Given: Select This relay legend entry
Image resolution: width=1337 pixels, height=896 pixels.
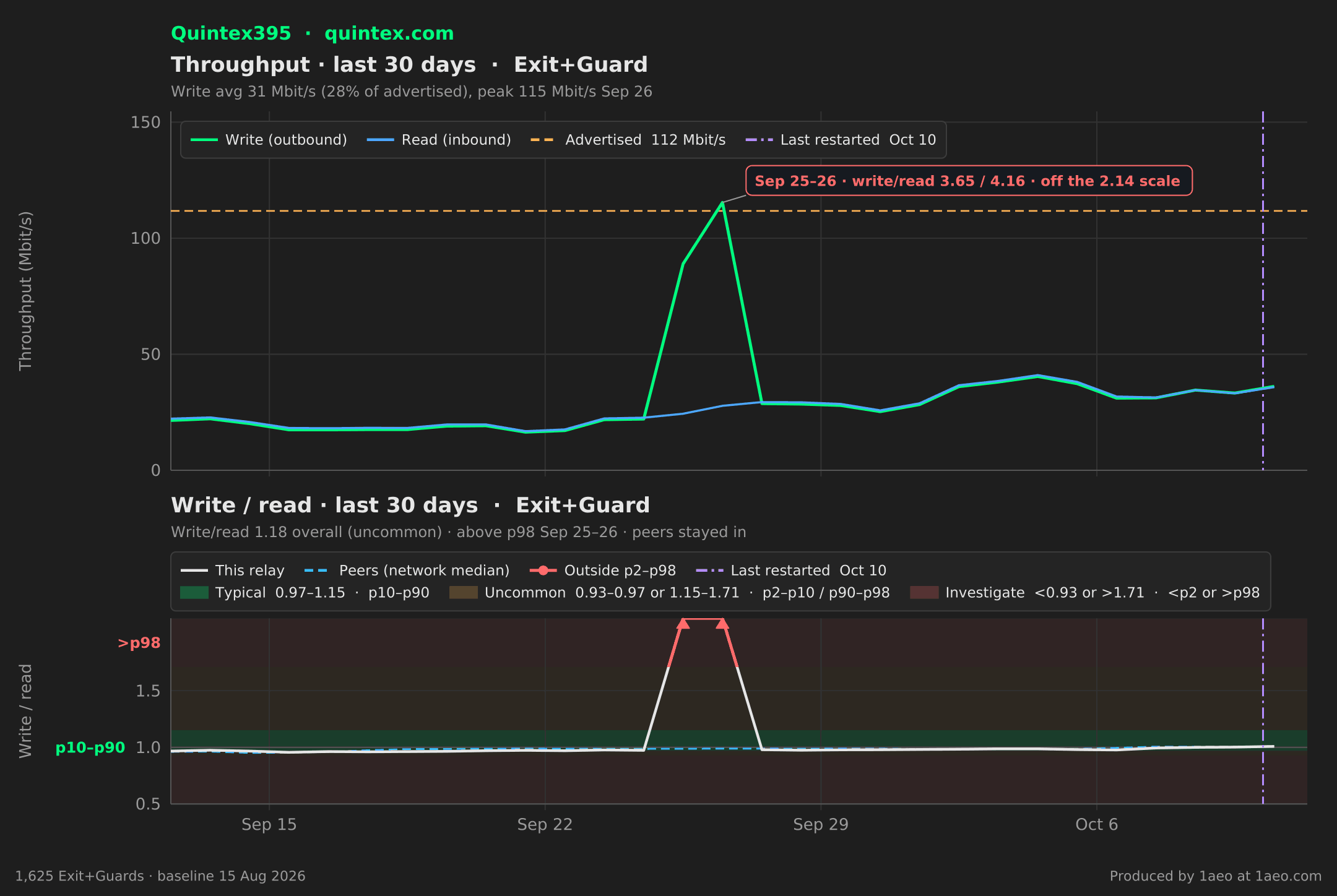Looking at the screenshot, I should (x=232, y=571).
